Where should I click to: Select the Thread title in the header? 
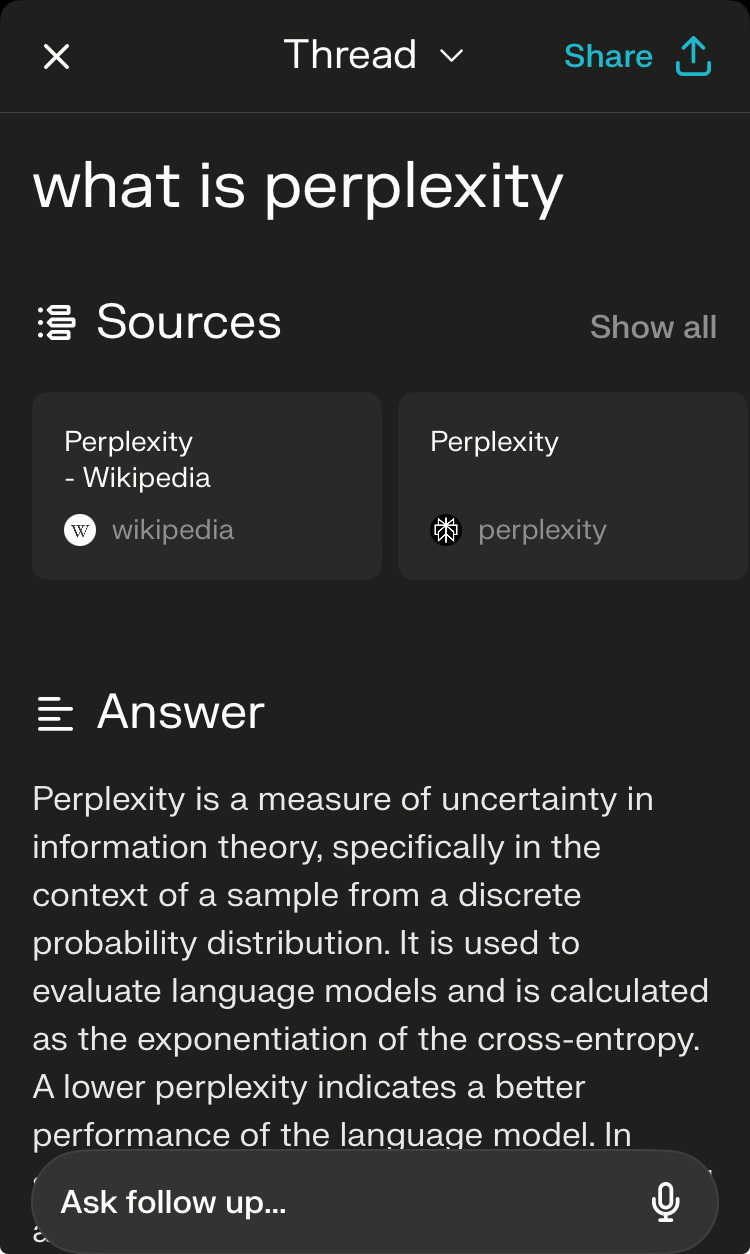click(350, 54)
